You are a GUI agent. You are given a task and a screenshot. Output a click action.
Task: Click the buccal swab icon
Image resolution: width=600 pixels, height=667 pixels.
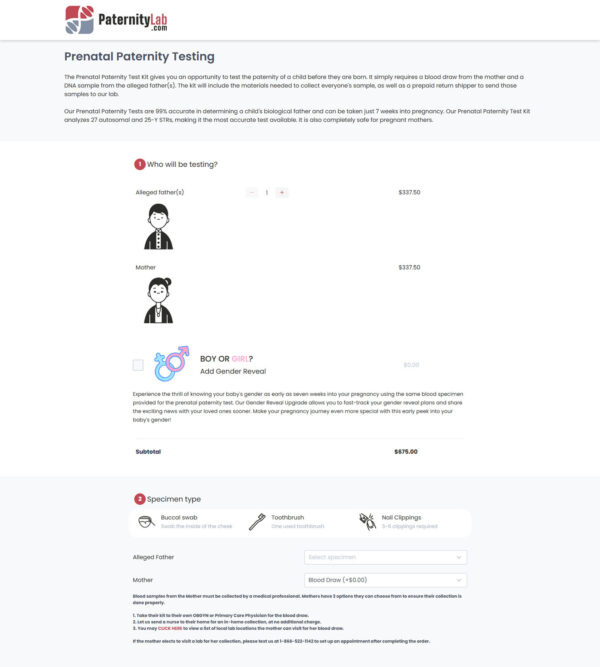[146, 521]
